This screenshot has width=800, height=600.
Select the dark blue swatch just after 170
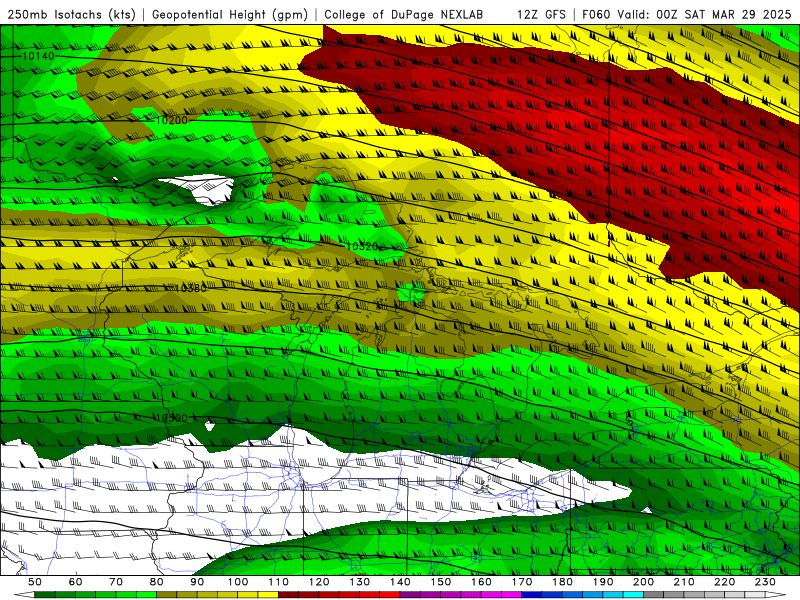click(x=532, y=595)
